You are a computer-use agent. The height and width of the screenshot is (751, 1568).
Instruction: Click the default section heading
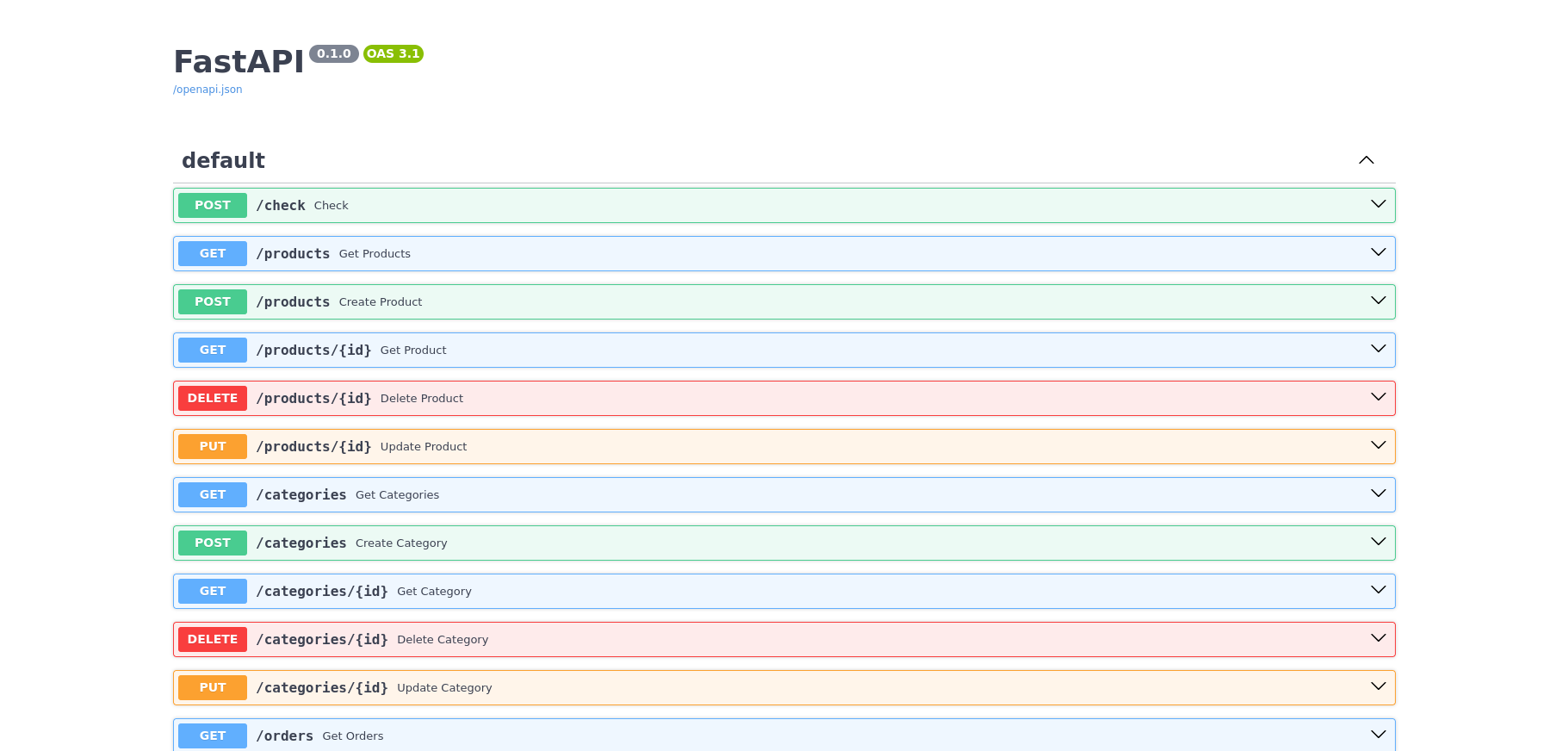coord(223,160)
